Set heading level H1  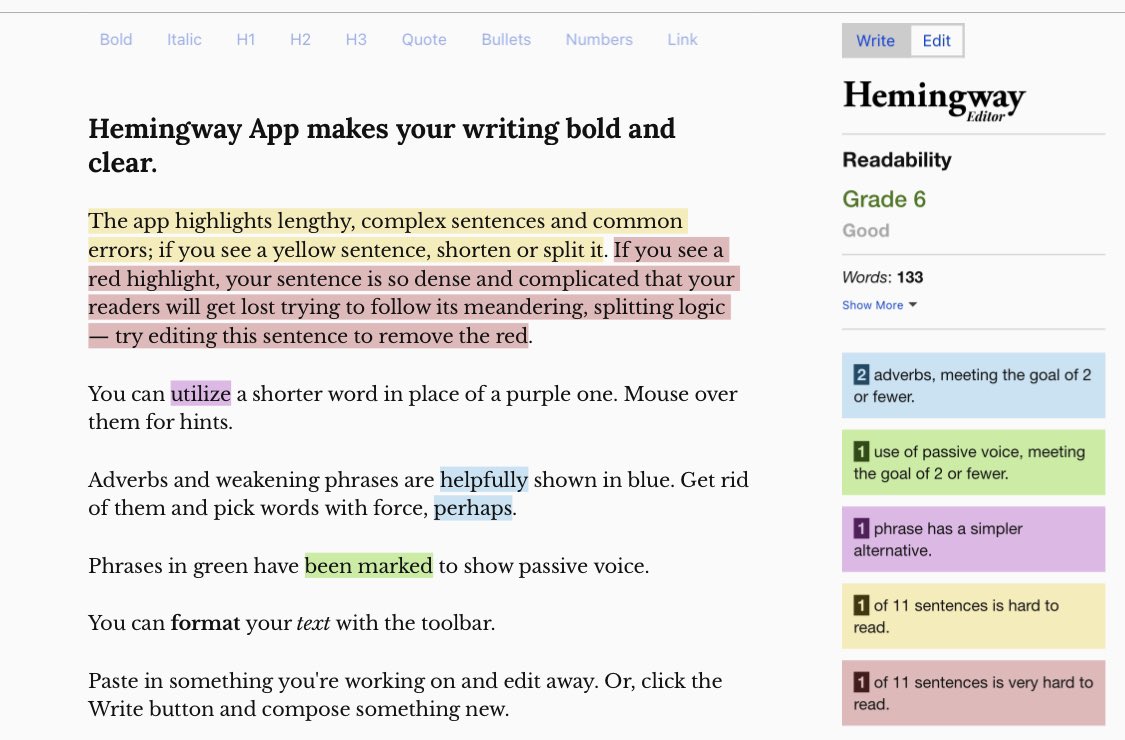click(x=245, y=39)
